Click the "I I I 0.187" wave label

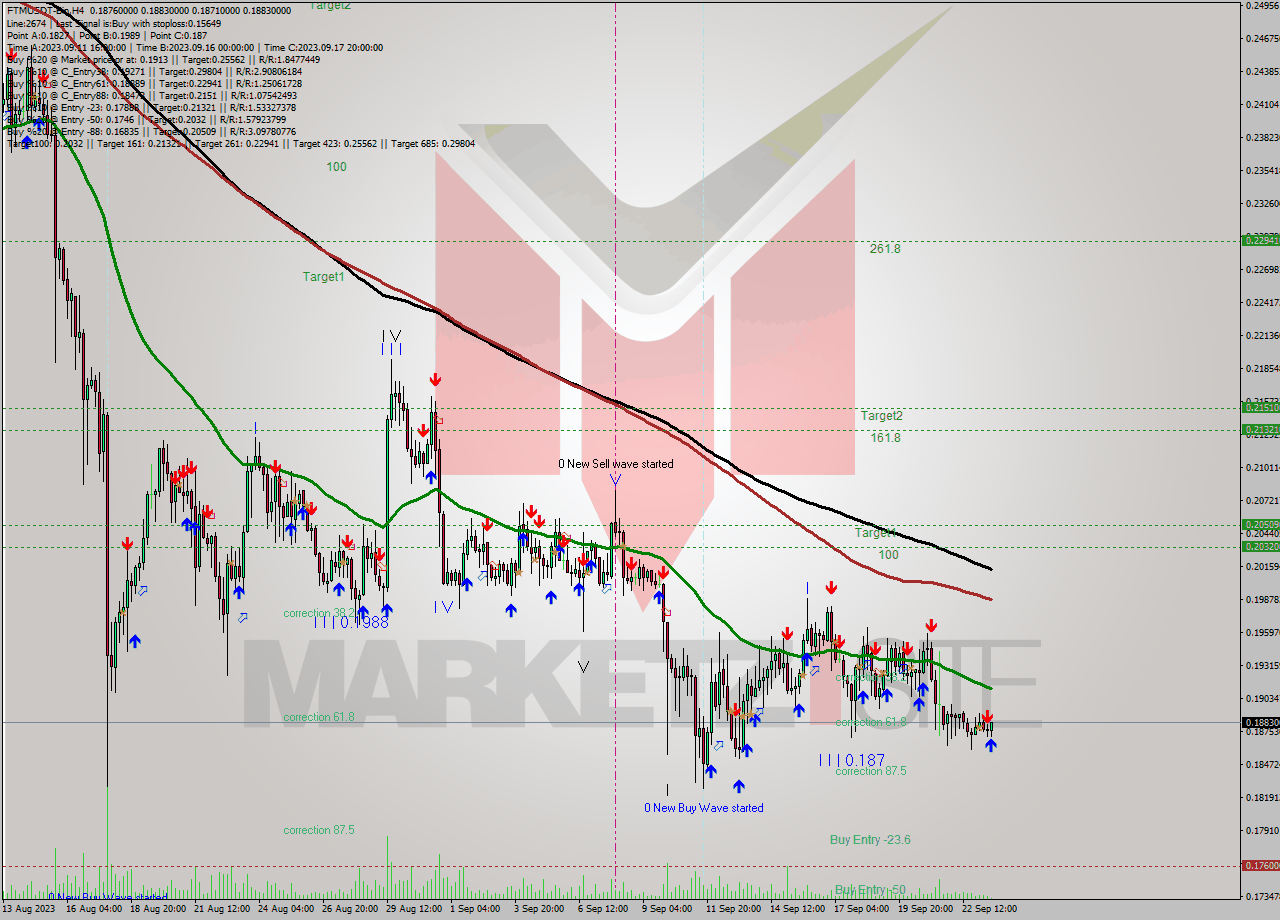click(x=852, y=760)
